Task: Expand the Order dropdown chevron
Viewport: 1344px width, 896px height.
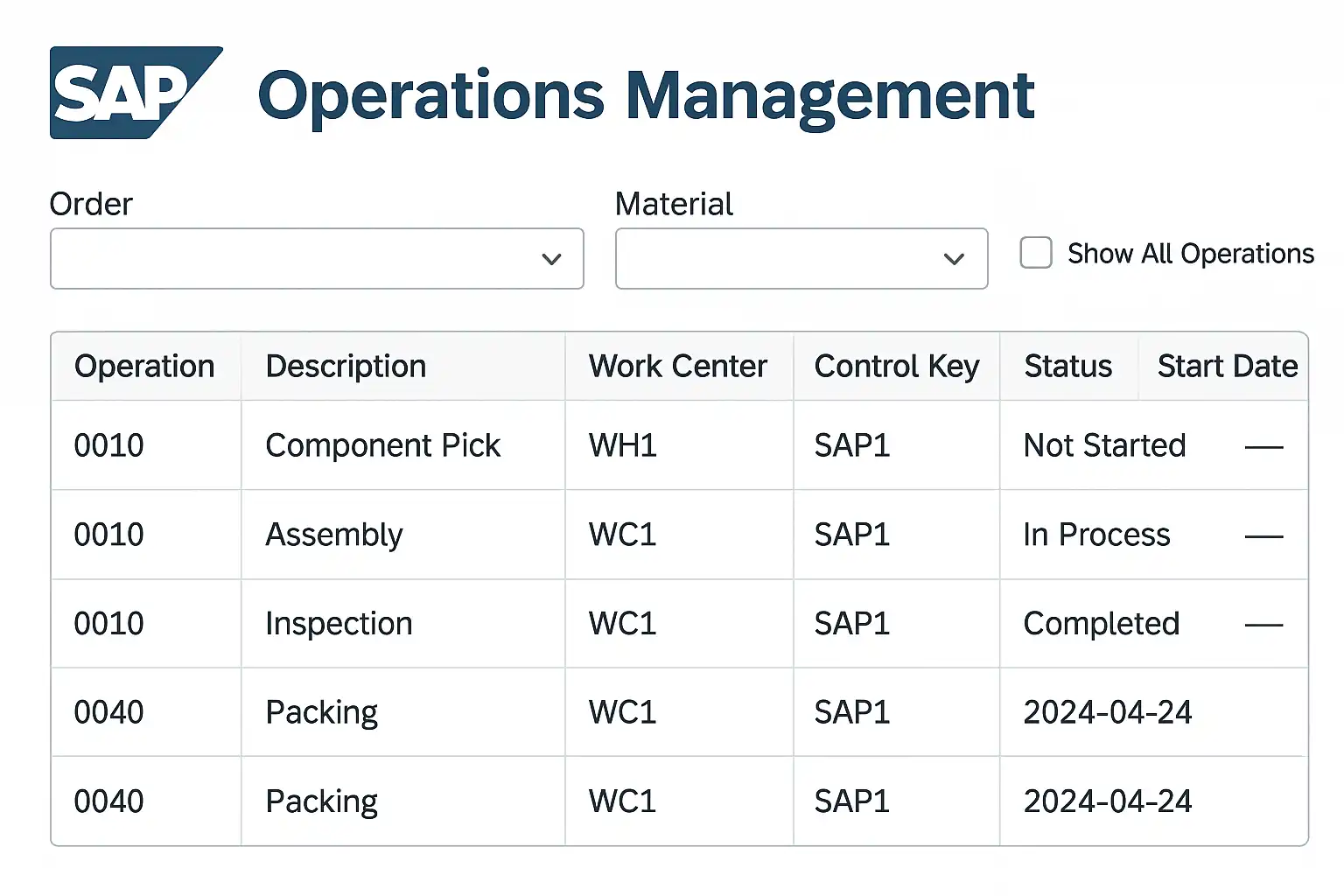Action: click(x=551, y=259)
